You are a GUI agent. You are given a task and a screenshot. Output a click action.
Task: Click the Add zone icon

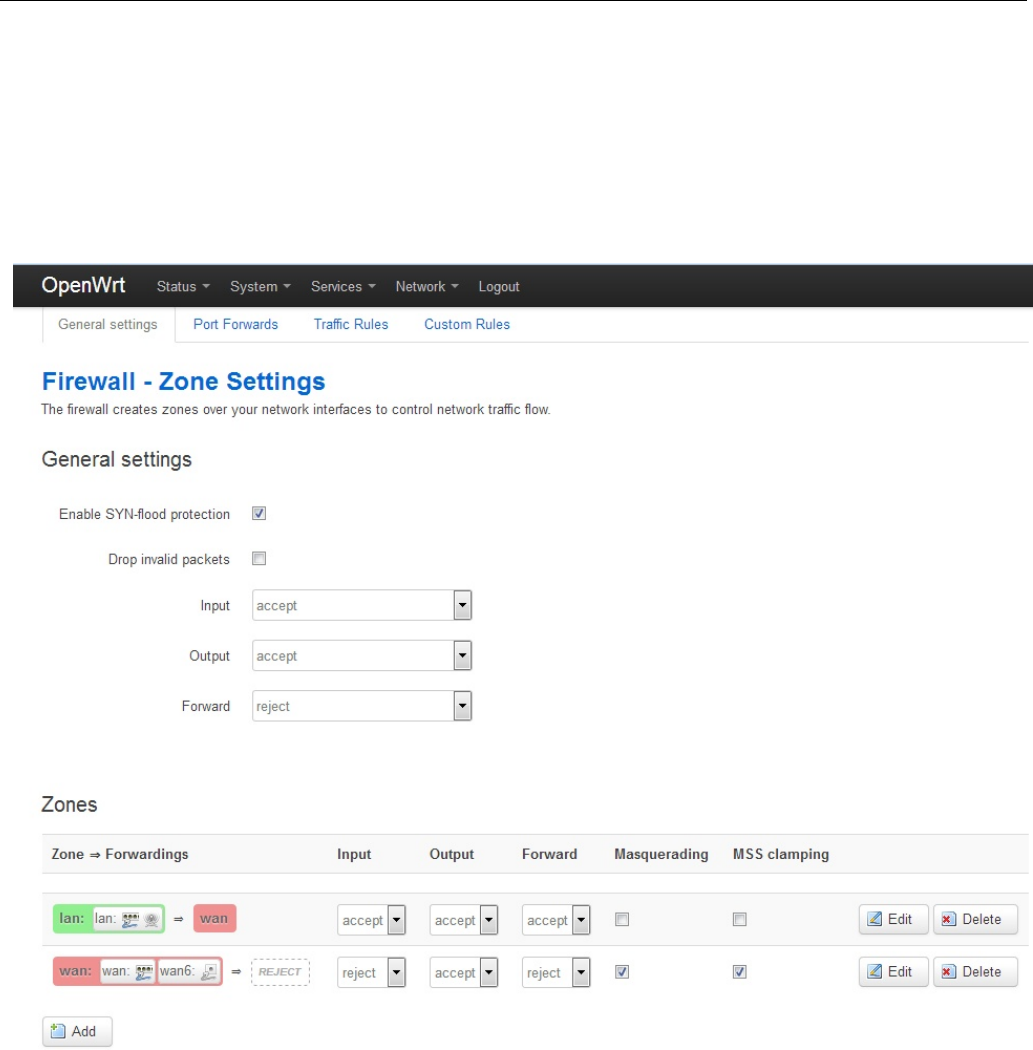(58, 1031)
